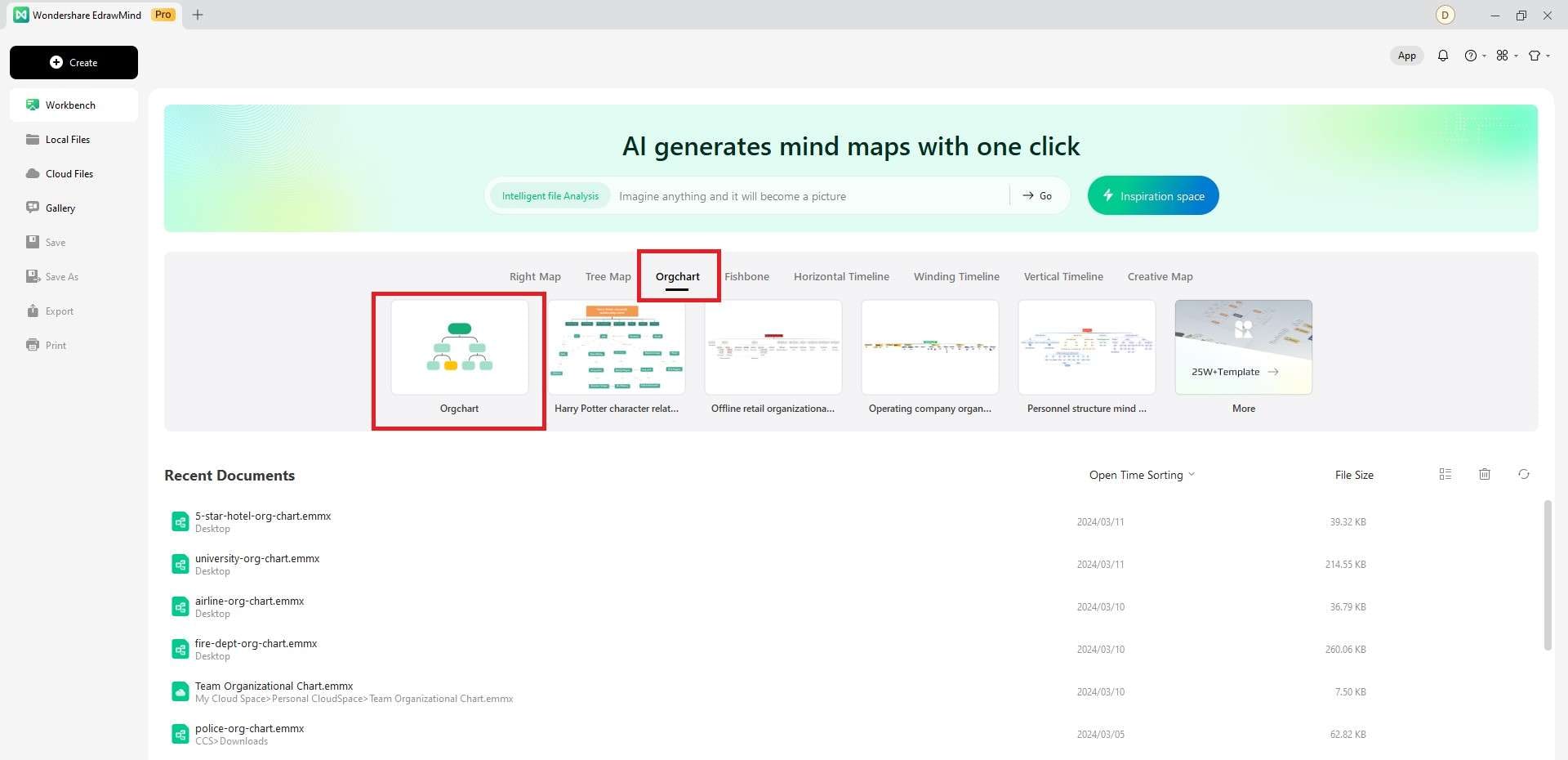This screenshot has height=760, width=1568.
Task: Open 5-star-hotel-org-chart.emmx
Action: tap(263, 516)
